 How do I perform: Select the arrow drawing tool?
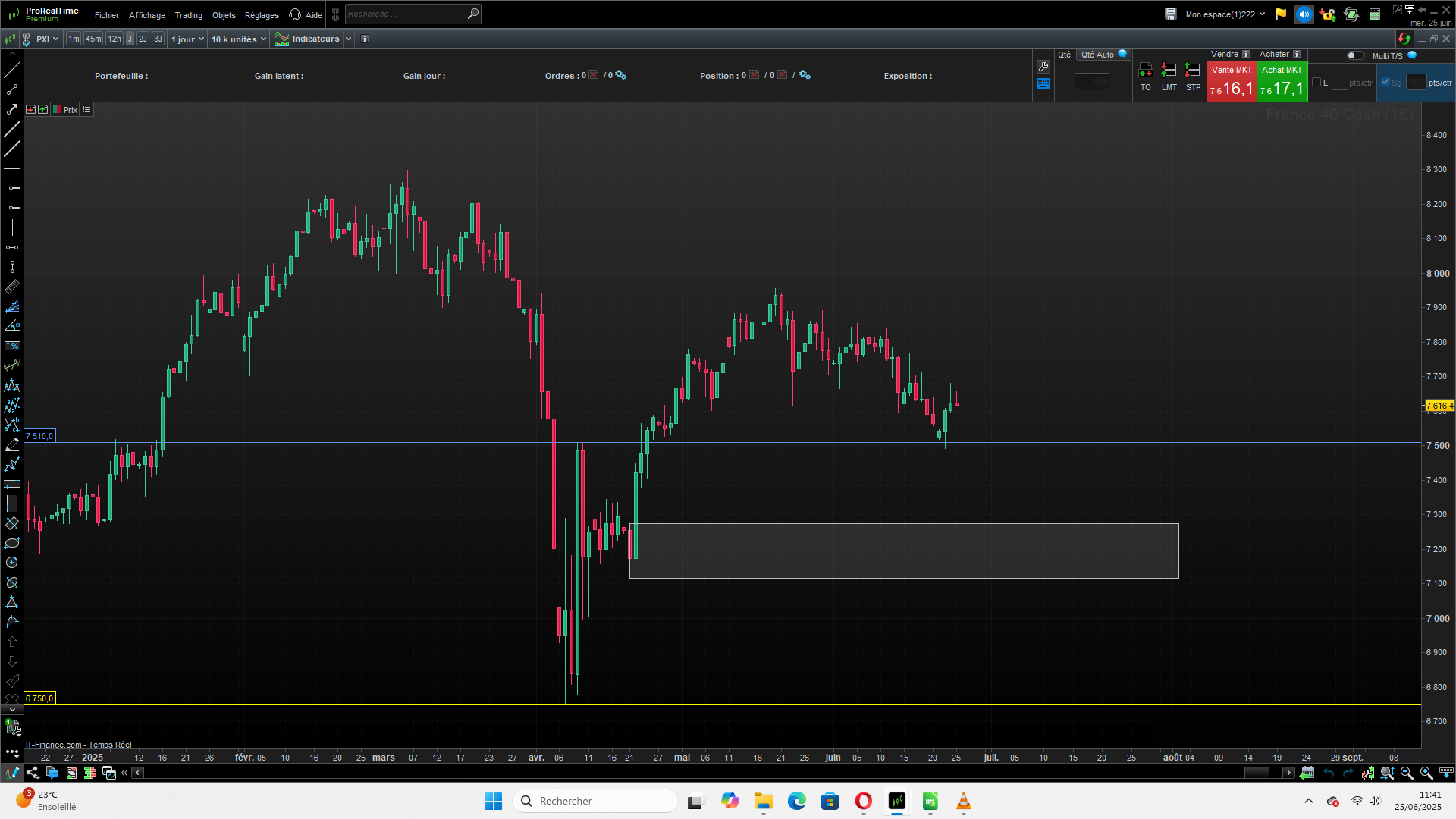[12, 109]
